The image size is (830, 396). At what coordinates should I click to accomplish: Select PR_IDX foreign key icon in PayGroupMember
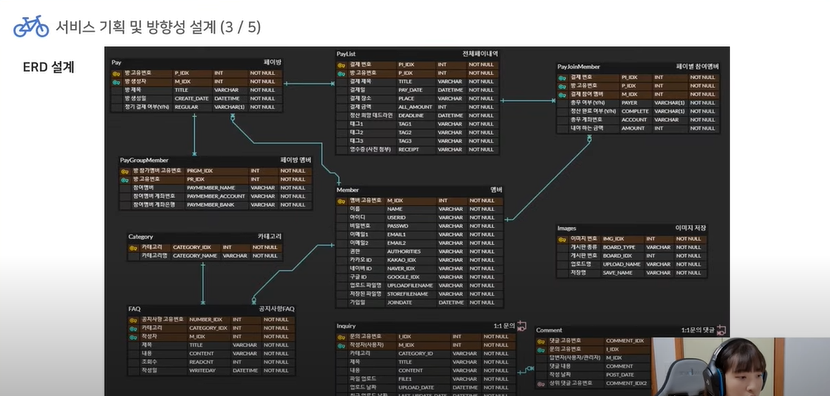pyautogui.click(x=124, y=179)
